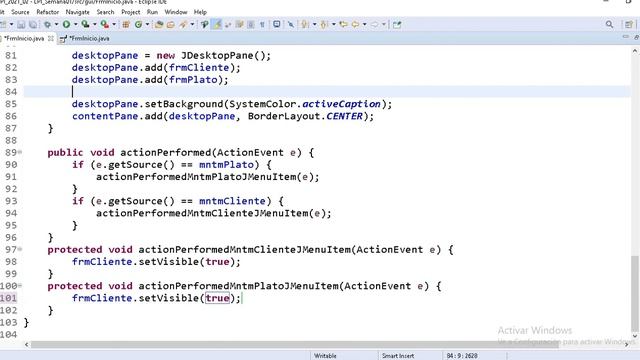Open the Search menu
The height and width of the screenshot is (360, 640).
point(105,12)
